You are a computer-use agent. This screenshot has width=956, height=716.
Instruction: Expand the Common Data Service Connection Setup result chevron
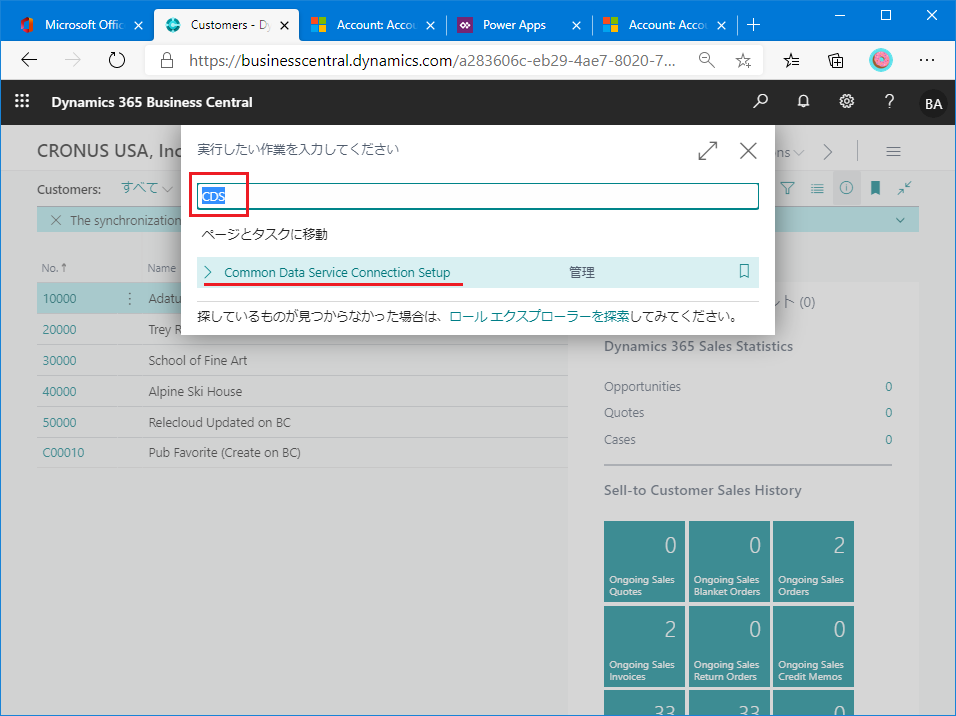(208, 272)
